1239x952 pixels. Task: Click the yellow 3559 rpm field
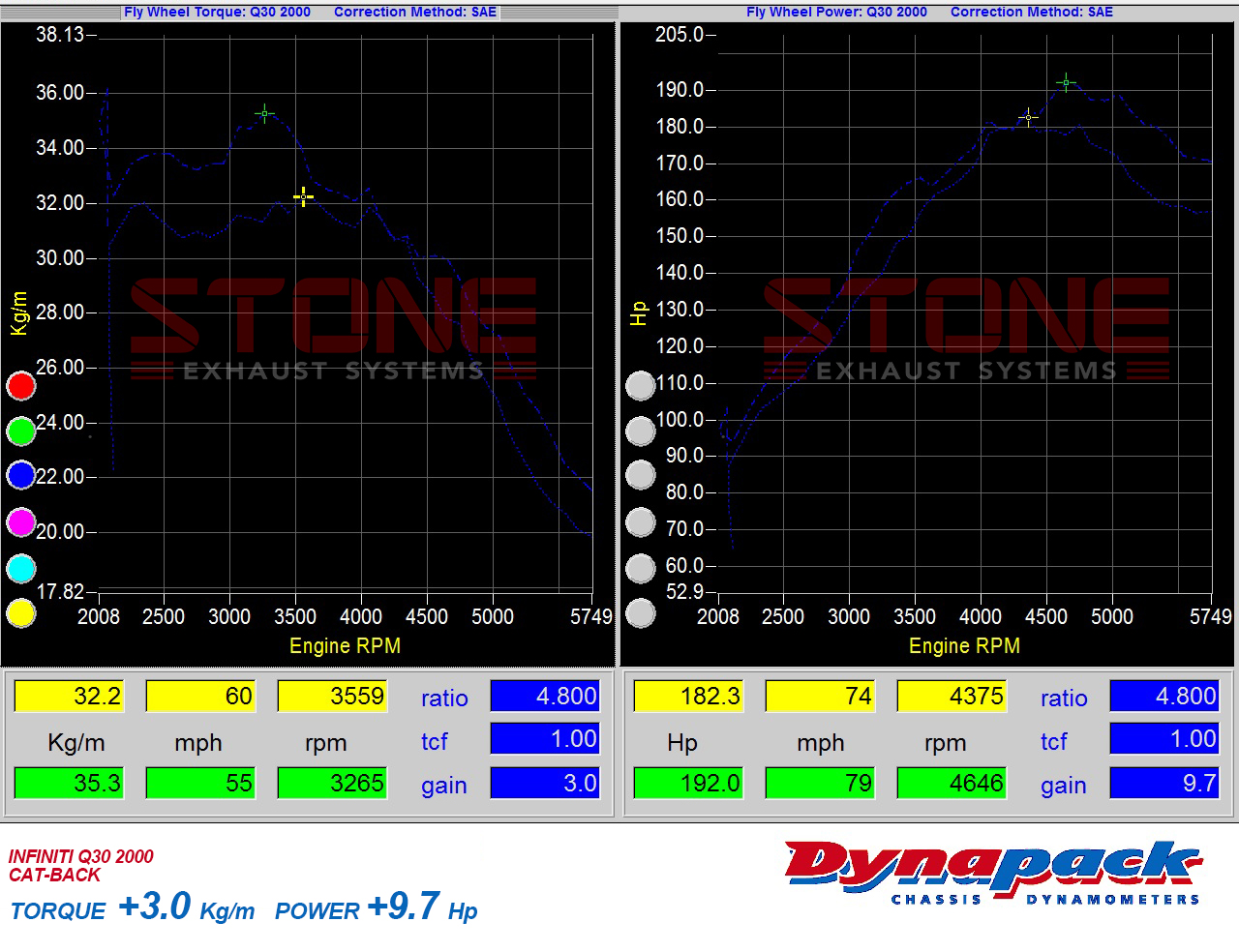coord(333,697)
